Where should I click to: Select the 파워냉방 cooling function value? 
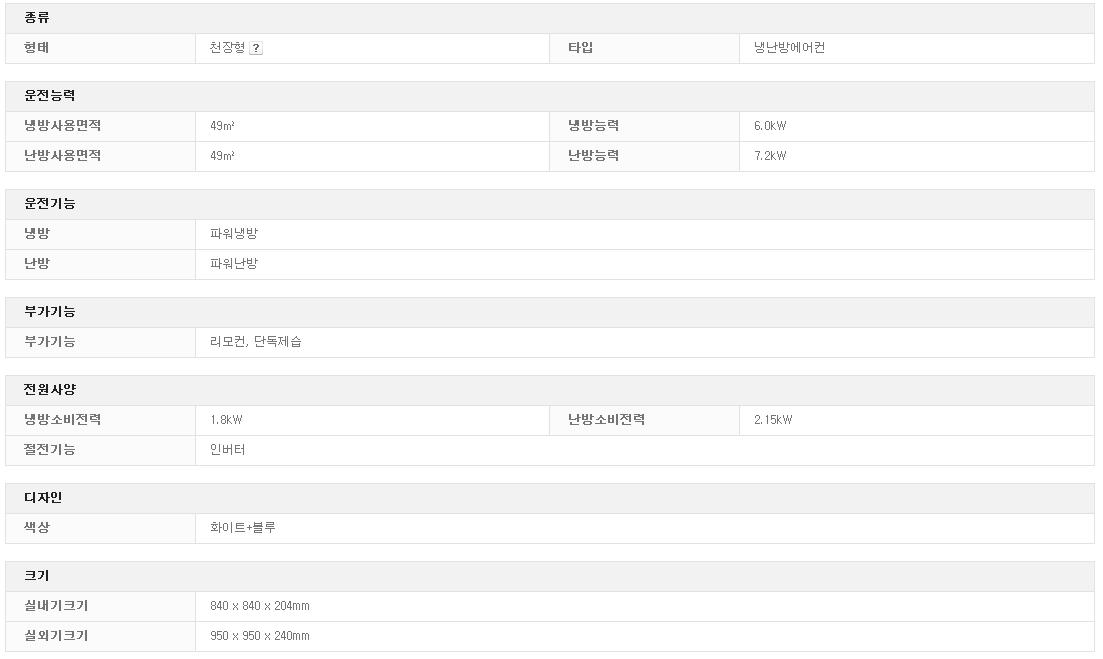click(234, 234)
